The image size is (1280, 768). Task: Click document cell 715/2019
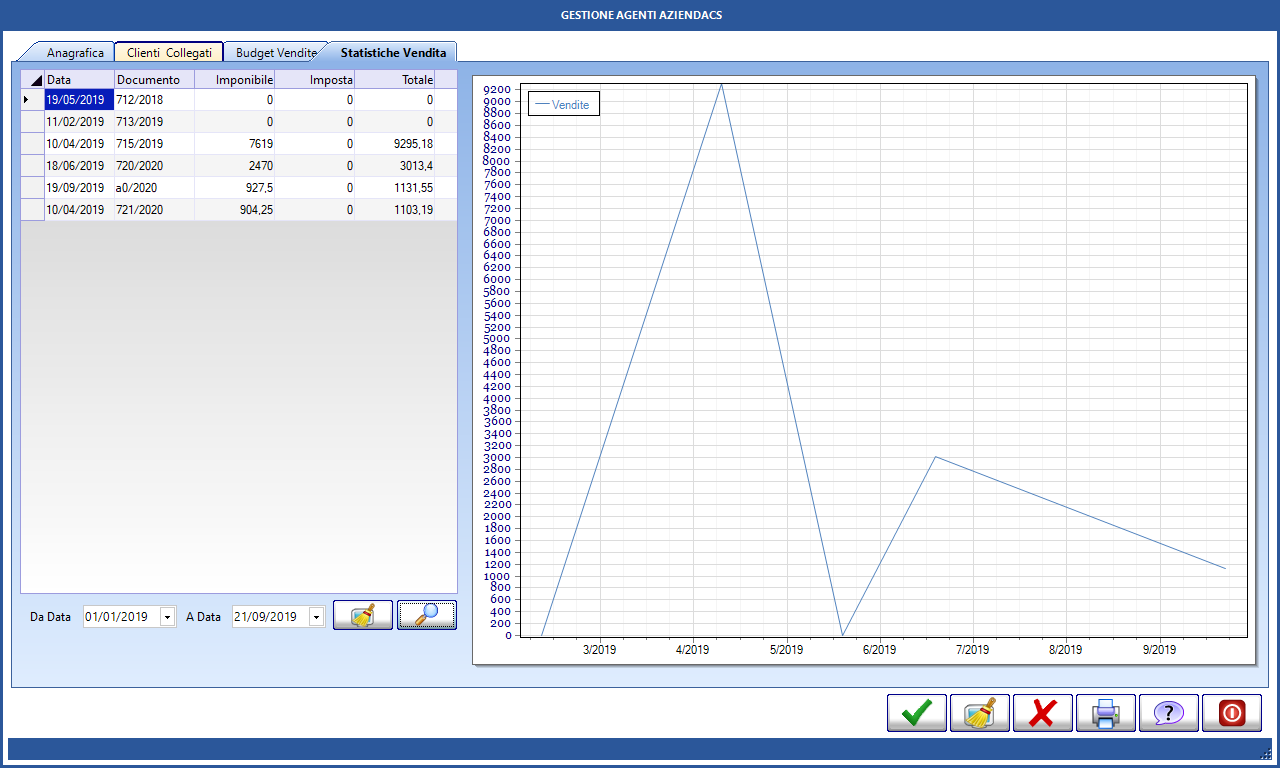154,144
